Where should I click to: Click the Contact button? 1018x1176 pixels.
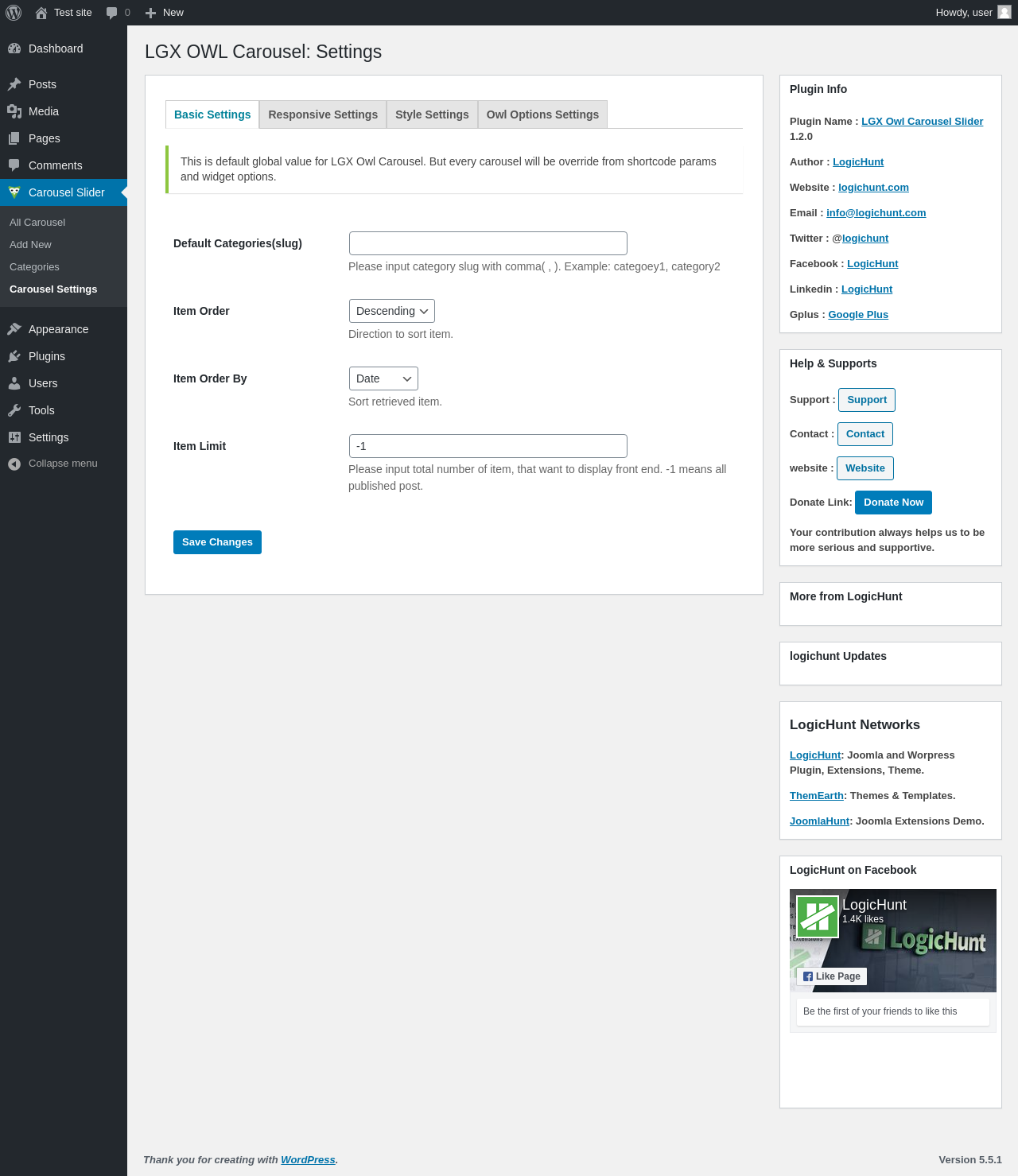(865, 434)
